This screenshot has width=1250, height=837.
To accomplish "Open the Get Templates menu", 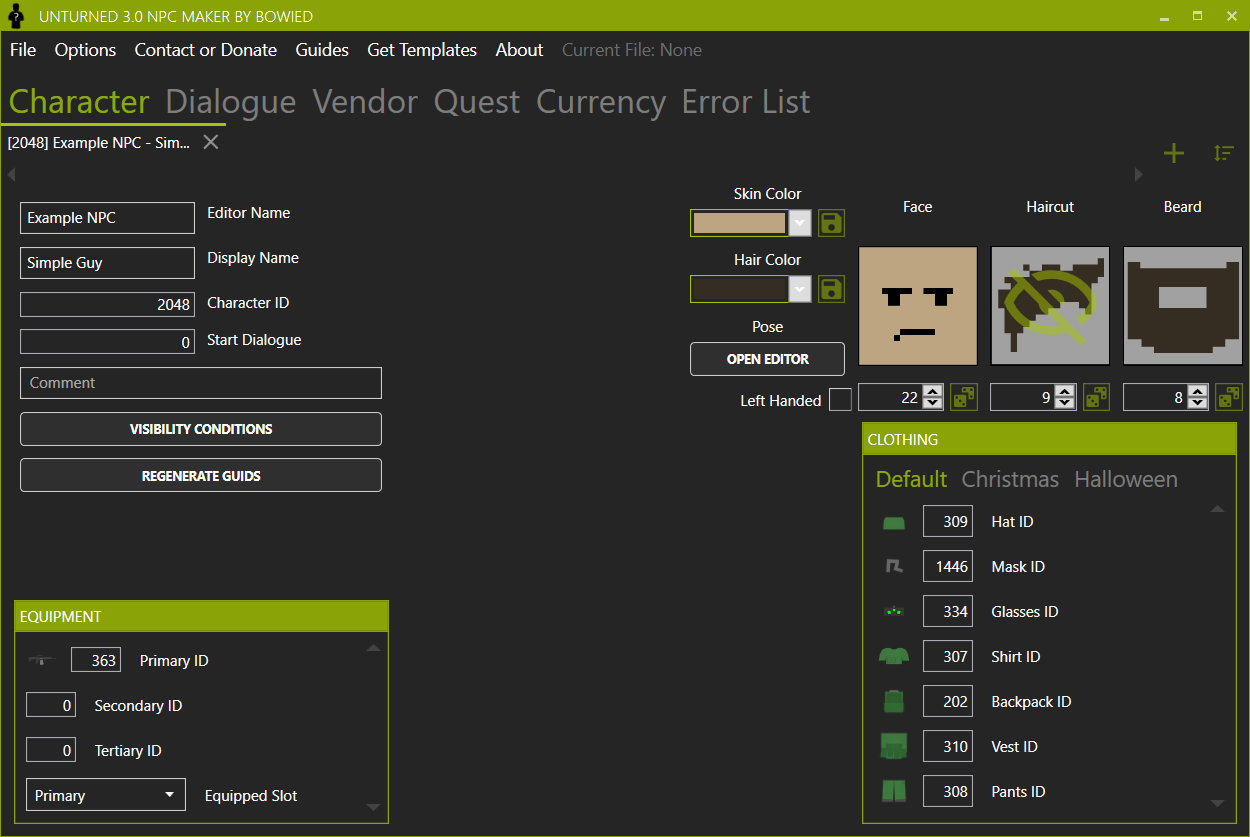I will tap(422, 50).
